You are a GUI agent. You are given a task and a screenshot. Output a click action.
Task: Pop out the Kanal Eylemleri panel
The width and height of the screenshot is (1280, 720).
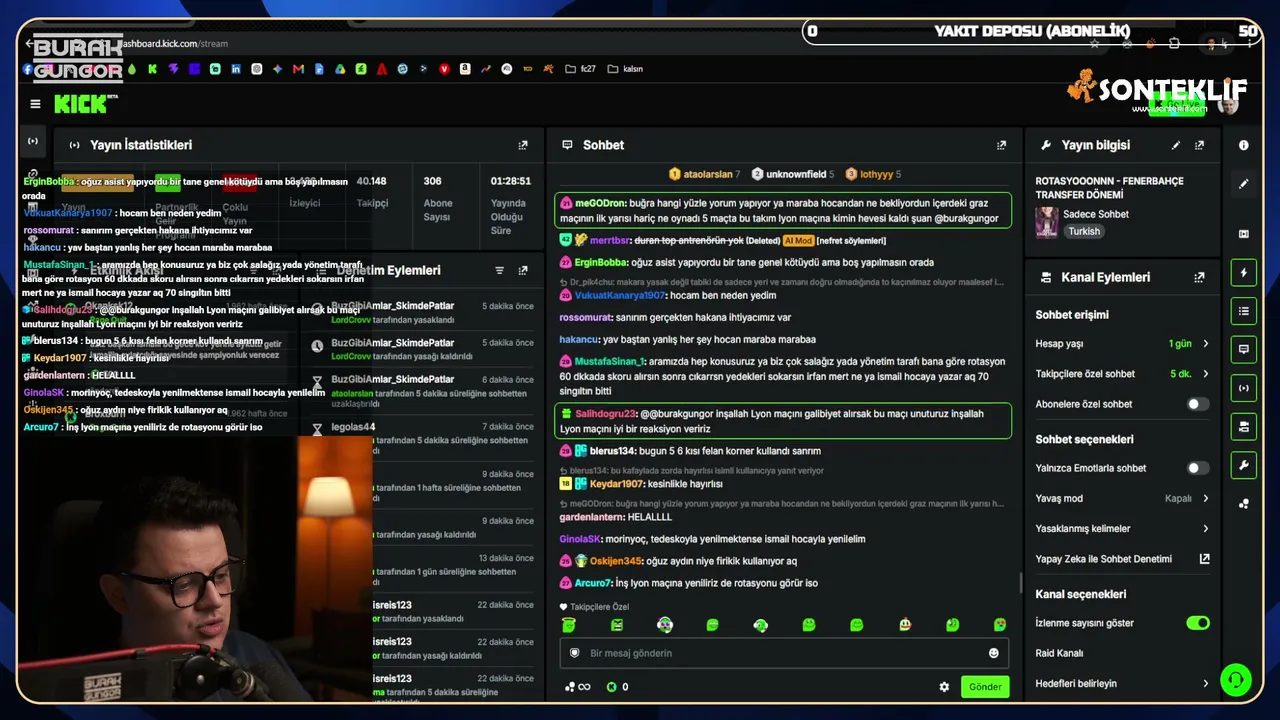coord(1199,277)
